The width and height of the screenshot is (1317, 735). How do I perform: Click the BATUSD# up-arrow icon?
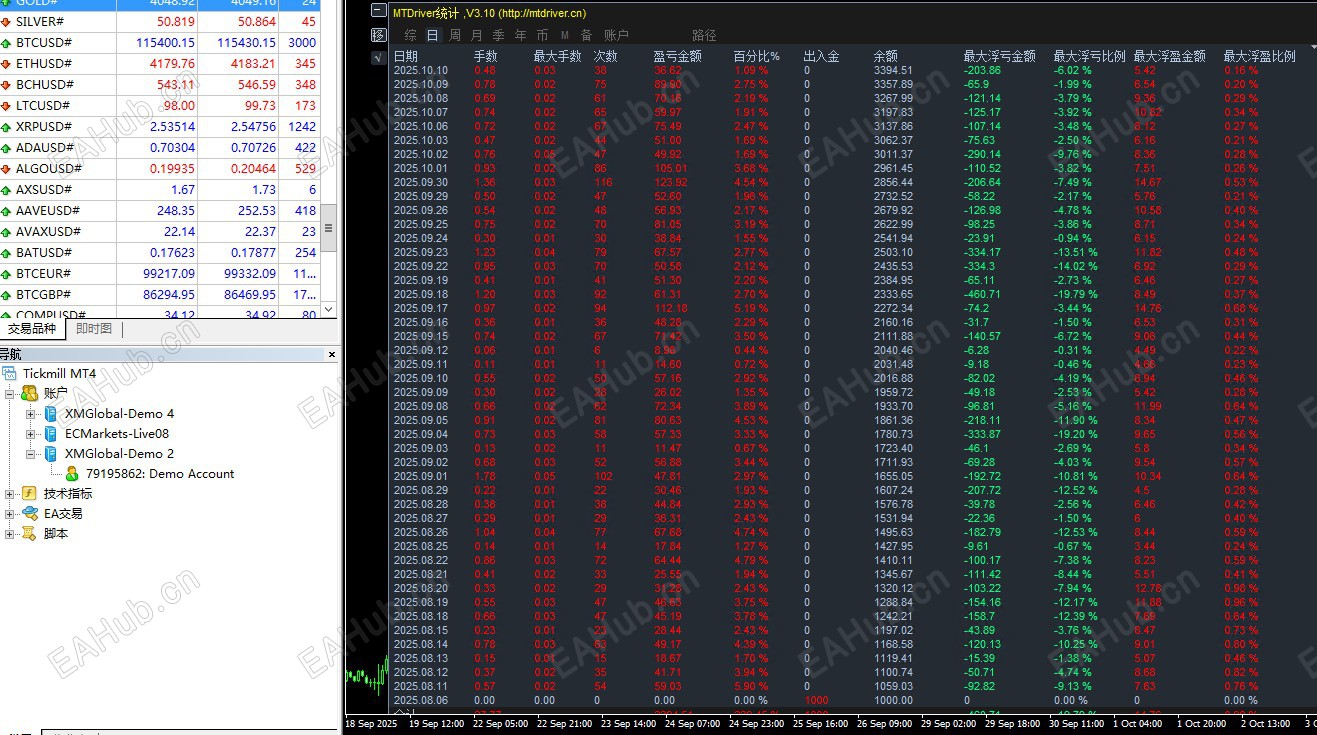coord(7,253)
